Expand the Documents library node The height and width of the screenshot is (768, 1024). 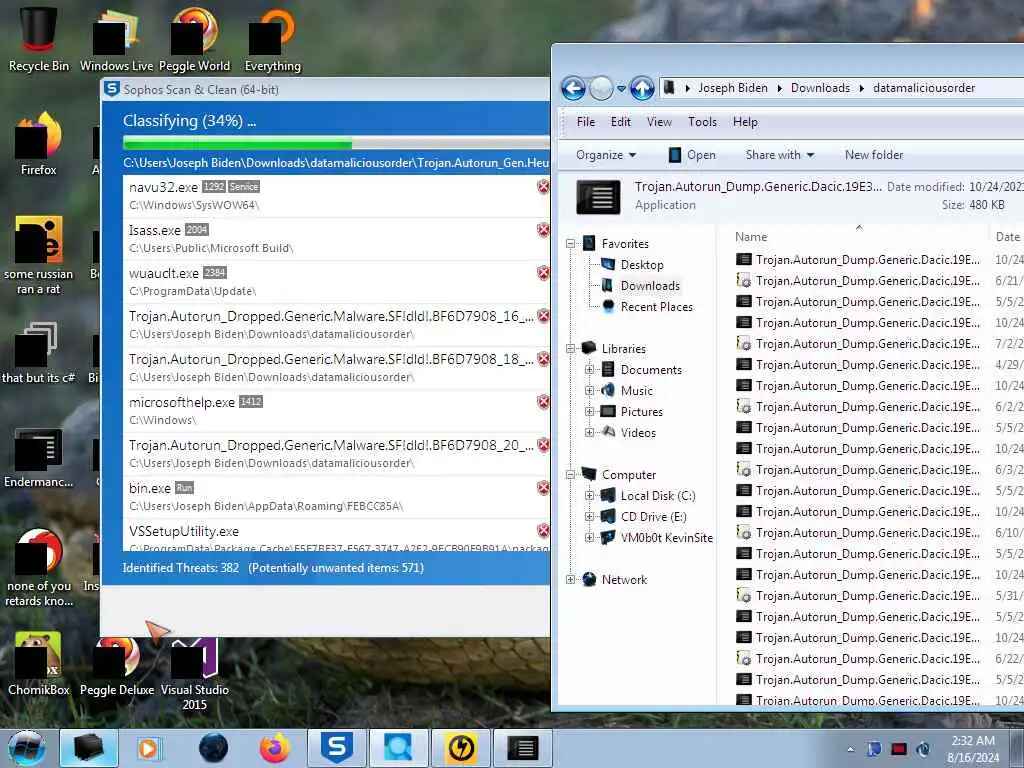click(x=589, y=370)
